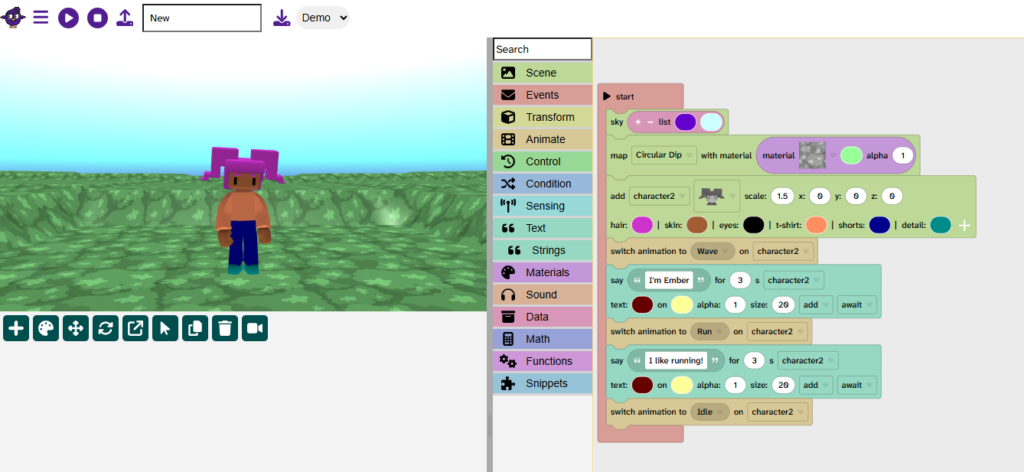Open the Strings subcategory
The height and width of the screenshot is (472, 1024).
point(543,250)
